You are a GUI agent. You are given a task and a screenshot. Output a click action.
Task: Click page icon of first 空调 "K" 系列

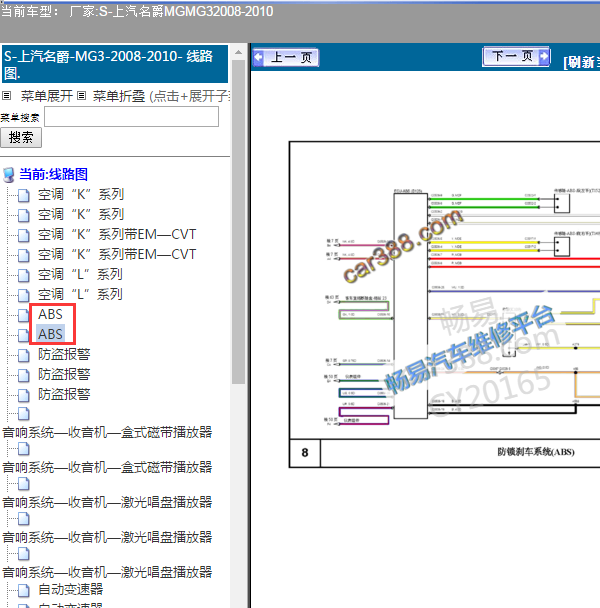coord(24,195)
